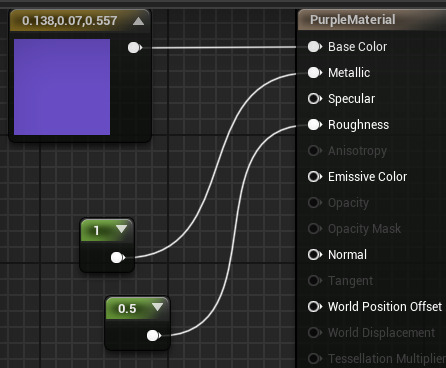Click the output pin of constant node 1
This screenshot has width=446, height=368.
(118, 257)
